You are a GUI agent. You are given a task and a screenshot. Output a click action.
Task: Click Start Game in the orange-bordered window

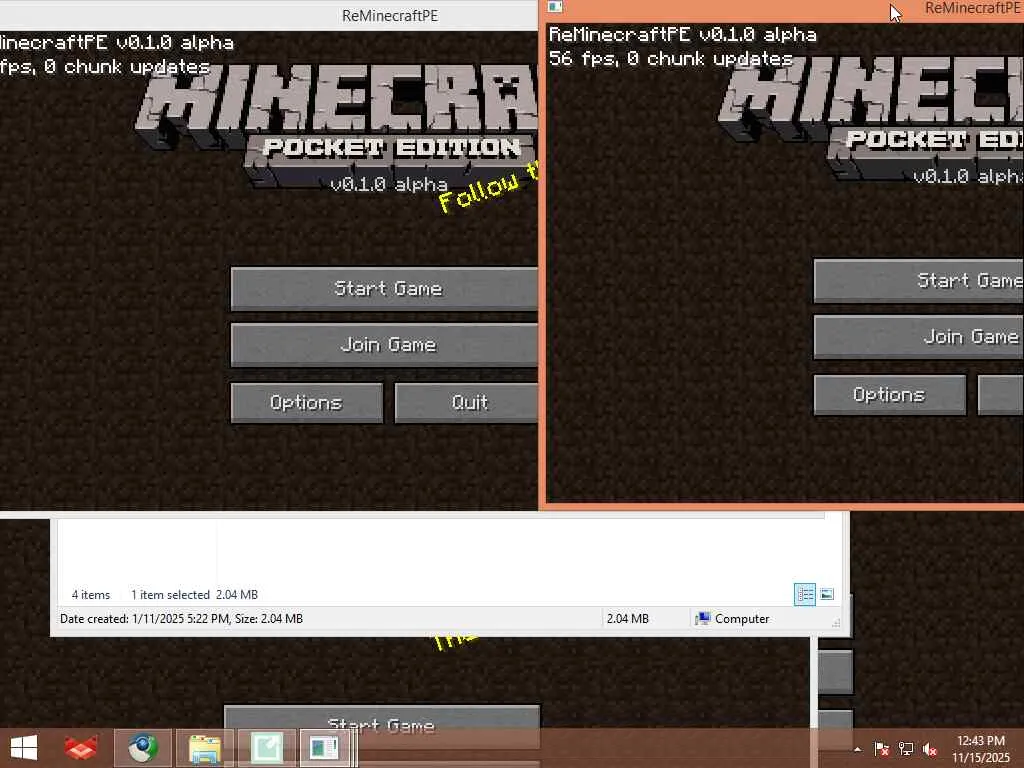click(918, 280)
